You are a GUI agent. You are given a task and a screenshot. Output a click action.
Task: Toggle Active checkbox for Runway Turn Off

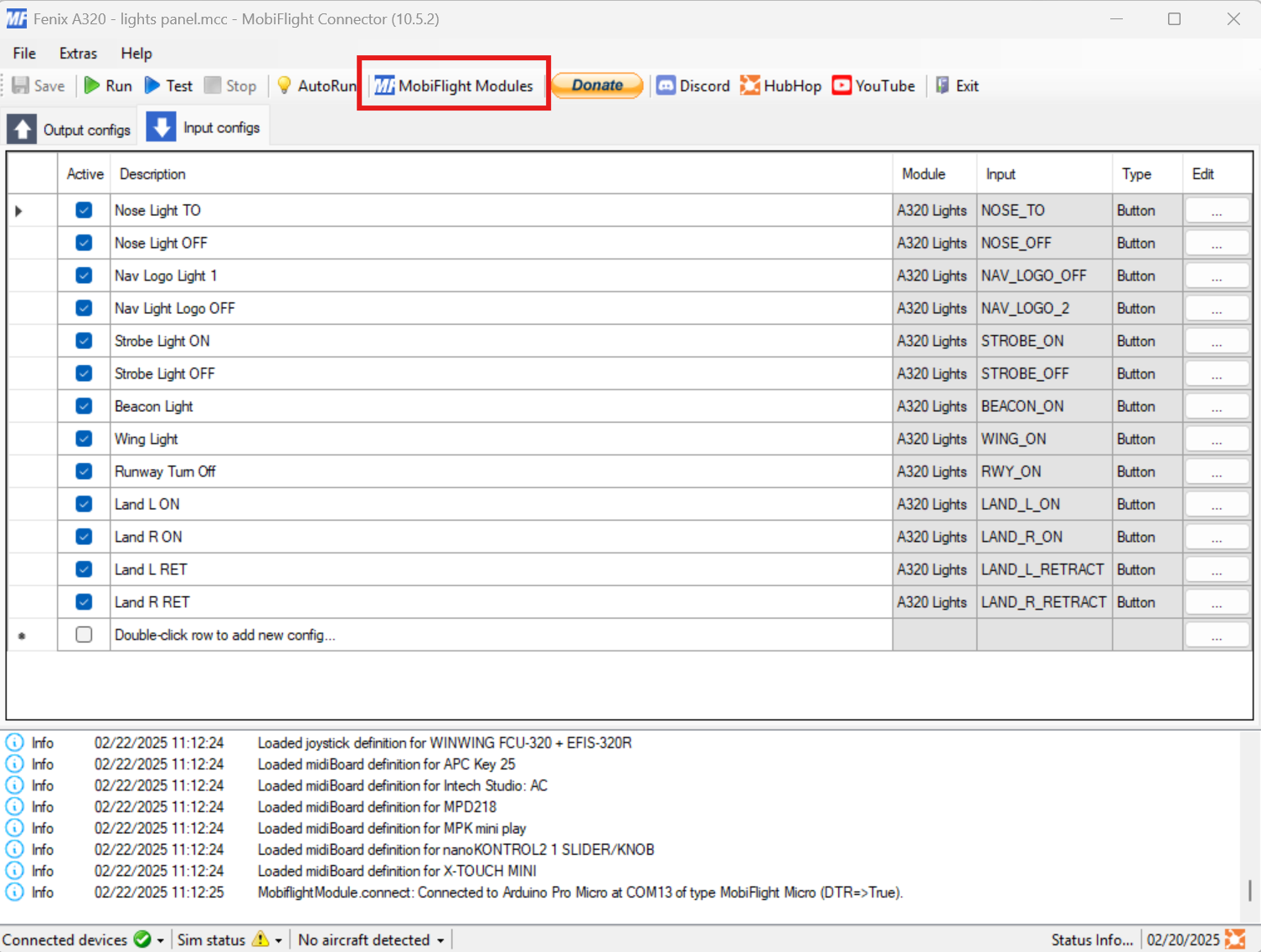(x=84, y=471)
